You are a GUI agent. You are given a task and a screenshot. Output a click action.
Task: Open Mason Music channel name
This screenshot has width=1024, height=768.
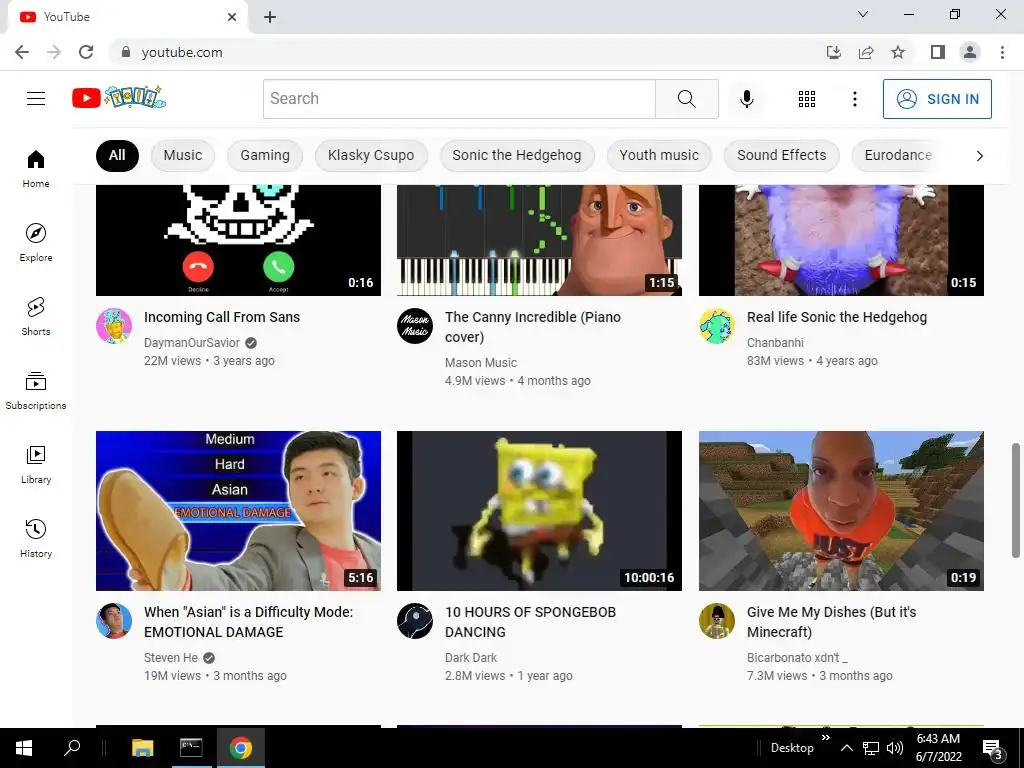481,363
